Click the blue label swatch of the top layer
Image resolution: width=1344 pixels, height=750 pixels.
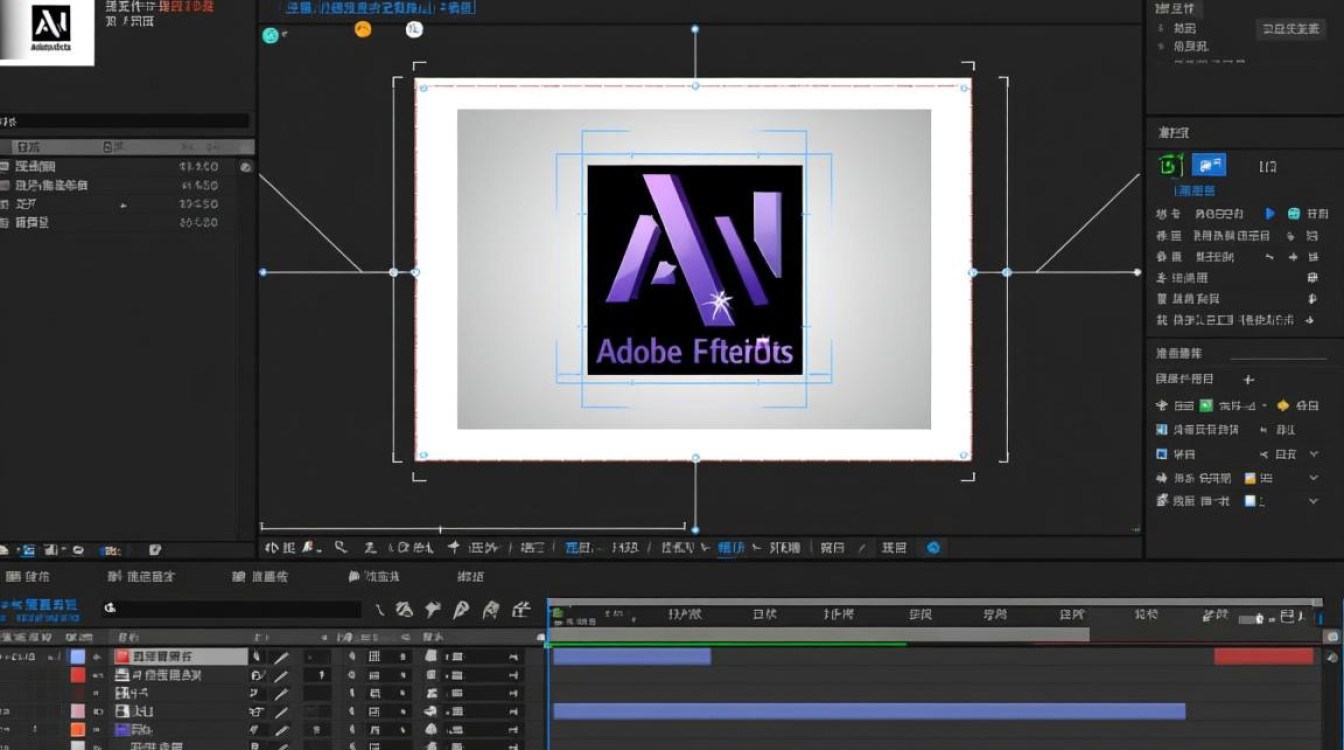point(77,657)
